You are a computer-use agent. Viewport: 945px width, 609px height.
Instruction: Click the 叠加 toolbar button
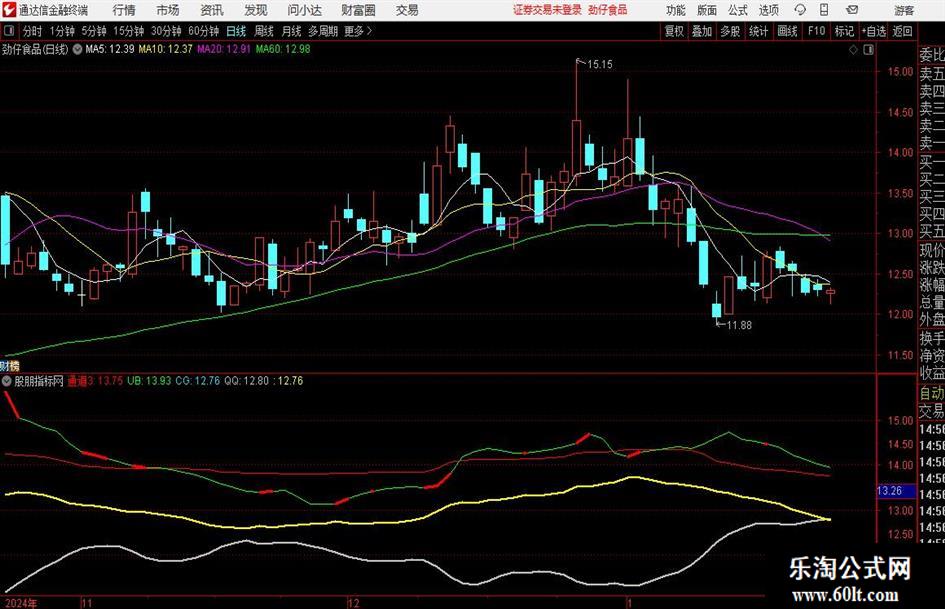pos(702,31)
